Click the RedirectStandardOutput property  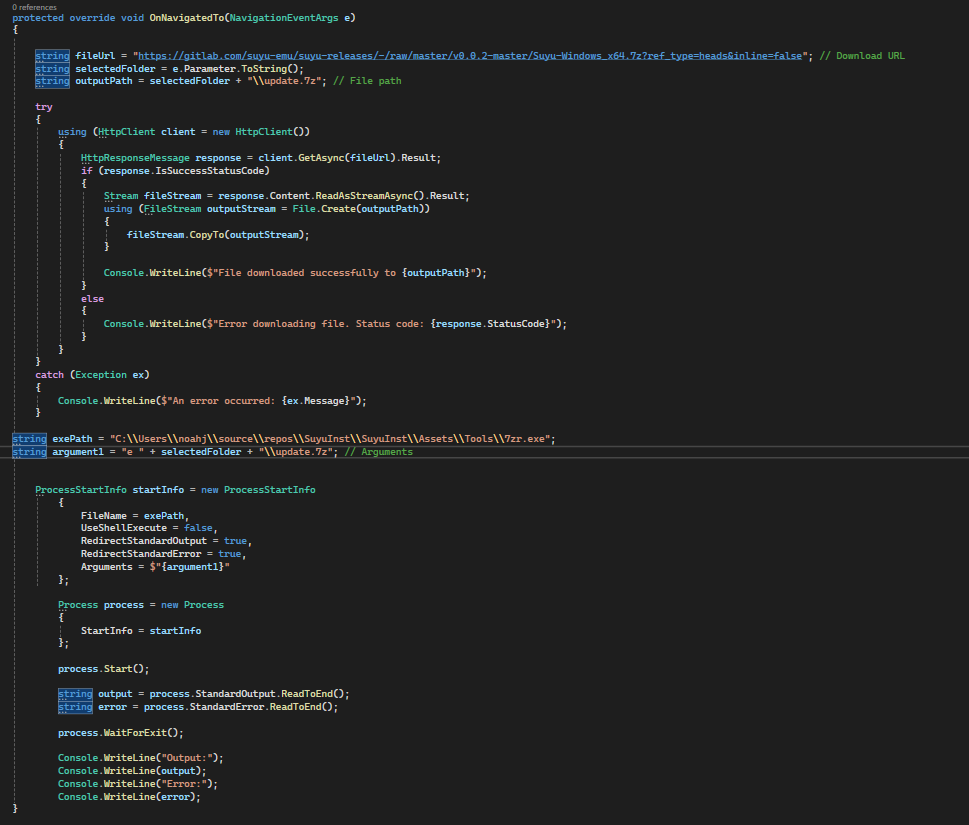point(144,541)
